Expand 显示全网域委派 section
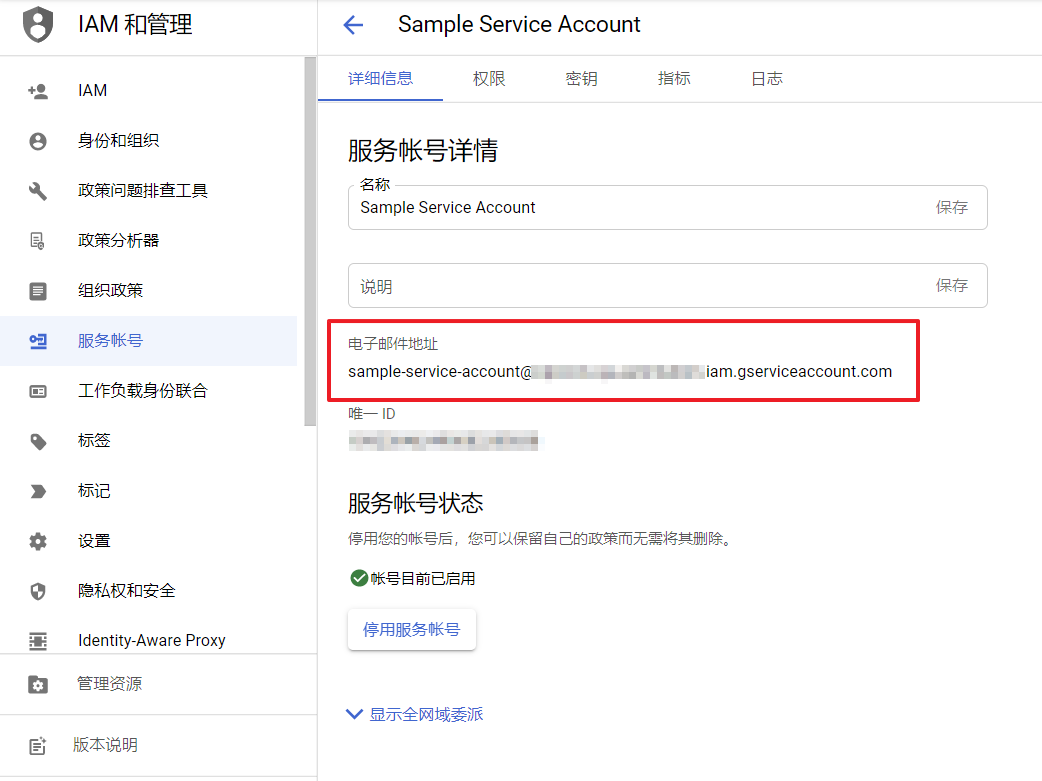 pos(414,714)
